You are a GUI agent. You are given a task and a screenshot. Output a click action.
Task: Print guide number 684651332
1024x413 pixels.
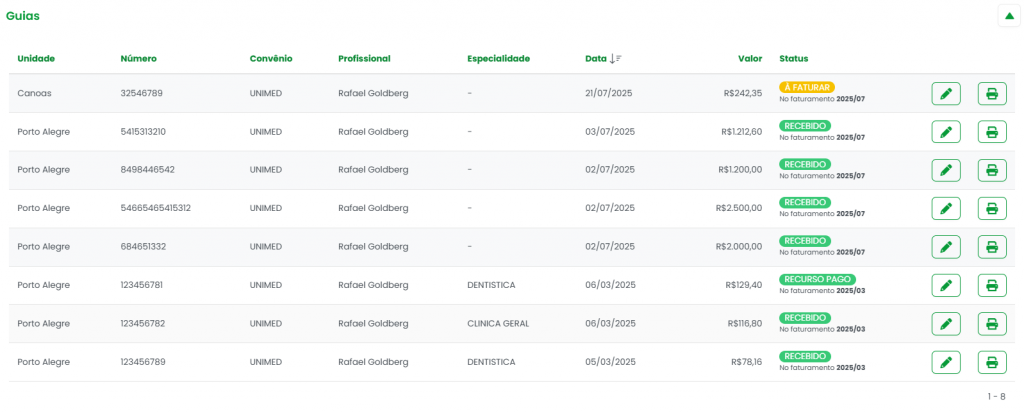click(x=991, y=246)
